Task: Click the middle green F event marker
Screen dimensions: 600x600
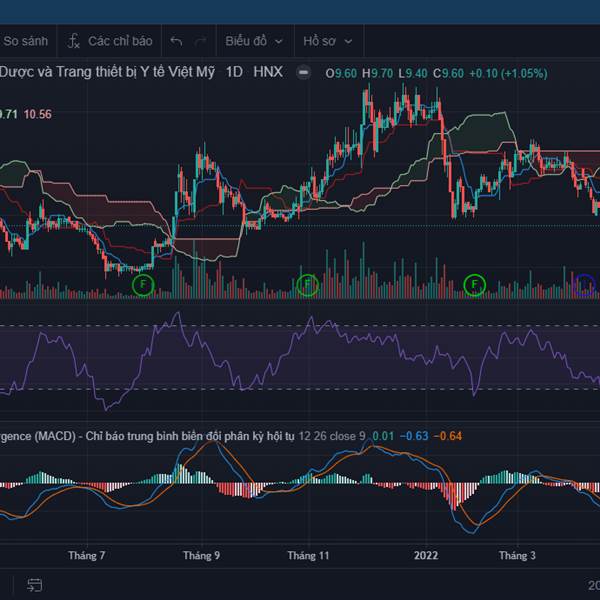Action: 308,286
